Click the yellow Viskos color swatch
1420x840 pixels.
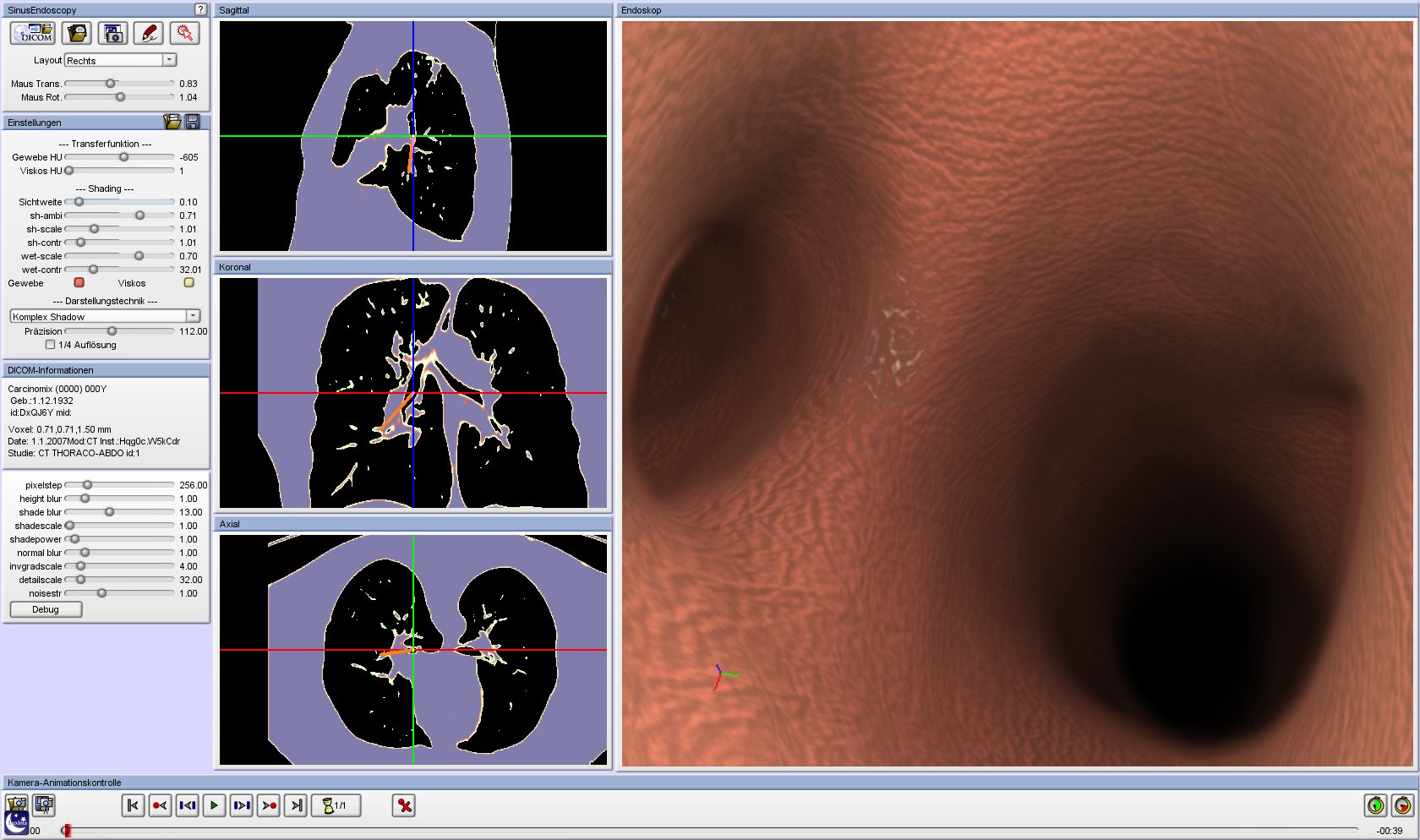coord(189,283)
